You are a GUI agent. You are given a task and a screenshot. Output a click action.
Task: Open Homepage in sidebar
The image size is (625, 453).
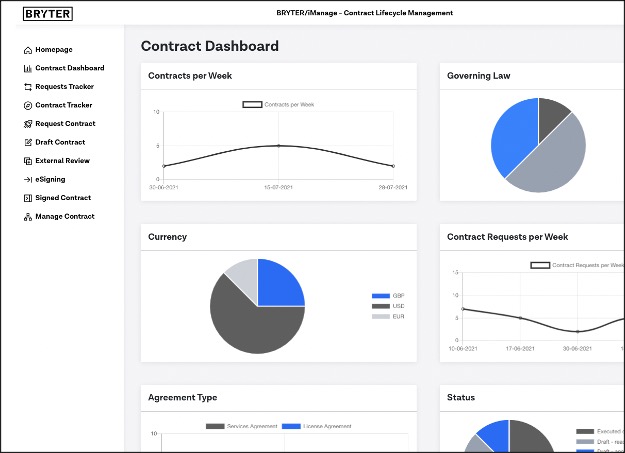(x=54, y=50)
